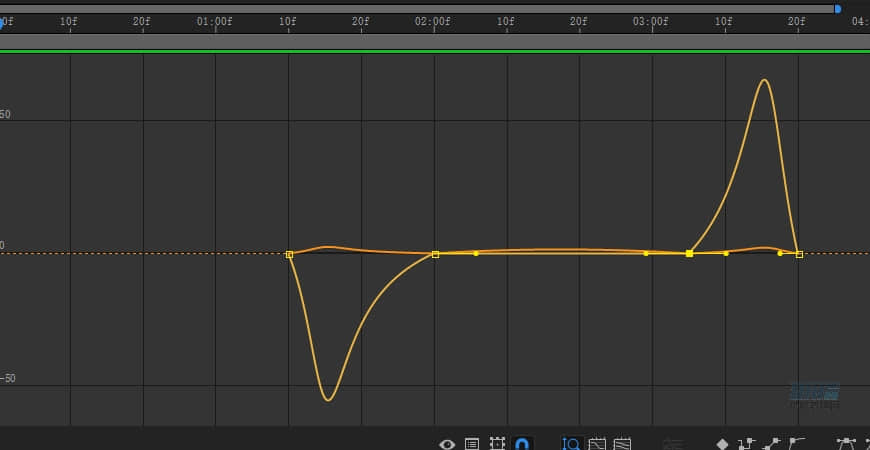The image size is (870, 450).
Task: Click the 01:00f mark on time ruler
Action: pyautogui.click(x=216, y=21)
